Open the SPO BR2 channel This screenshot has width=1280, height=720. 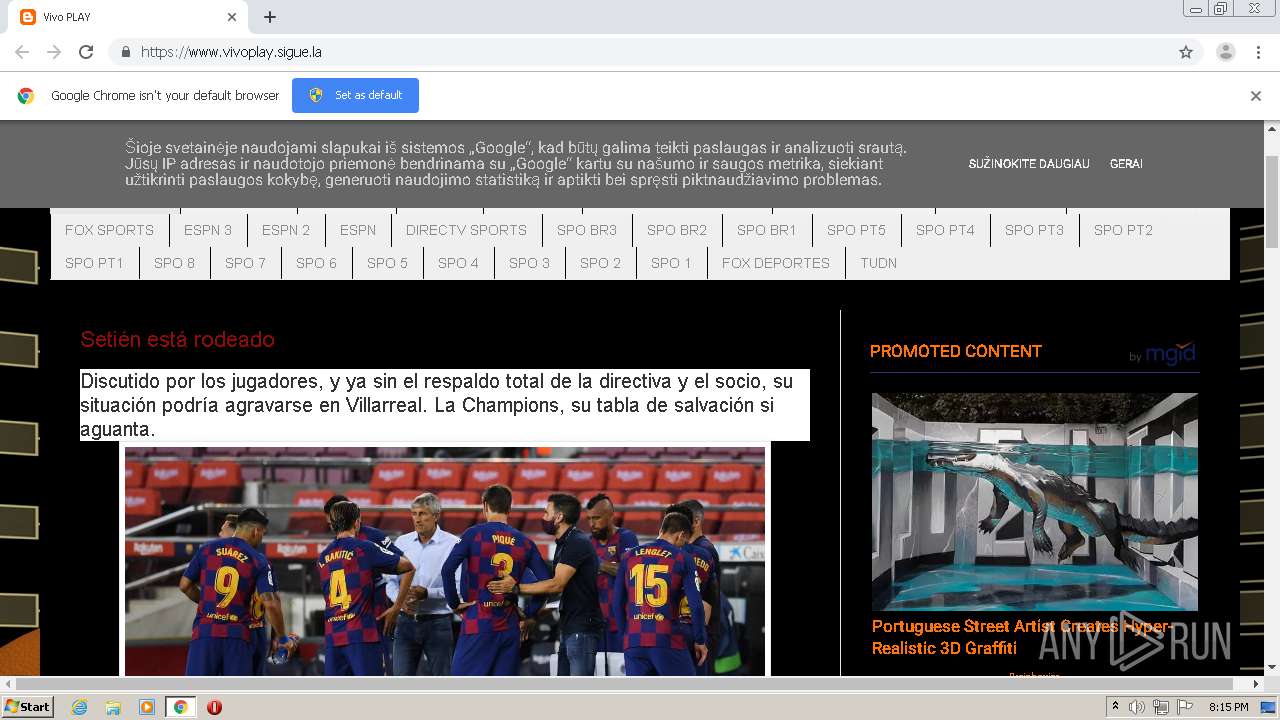pyautogui.click(x=677, y=230)
